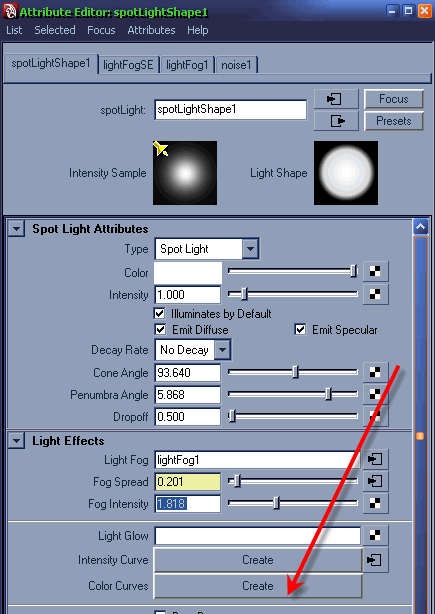
Task: Click the go to output connection arrow icon
Action: click(336, 121)
